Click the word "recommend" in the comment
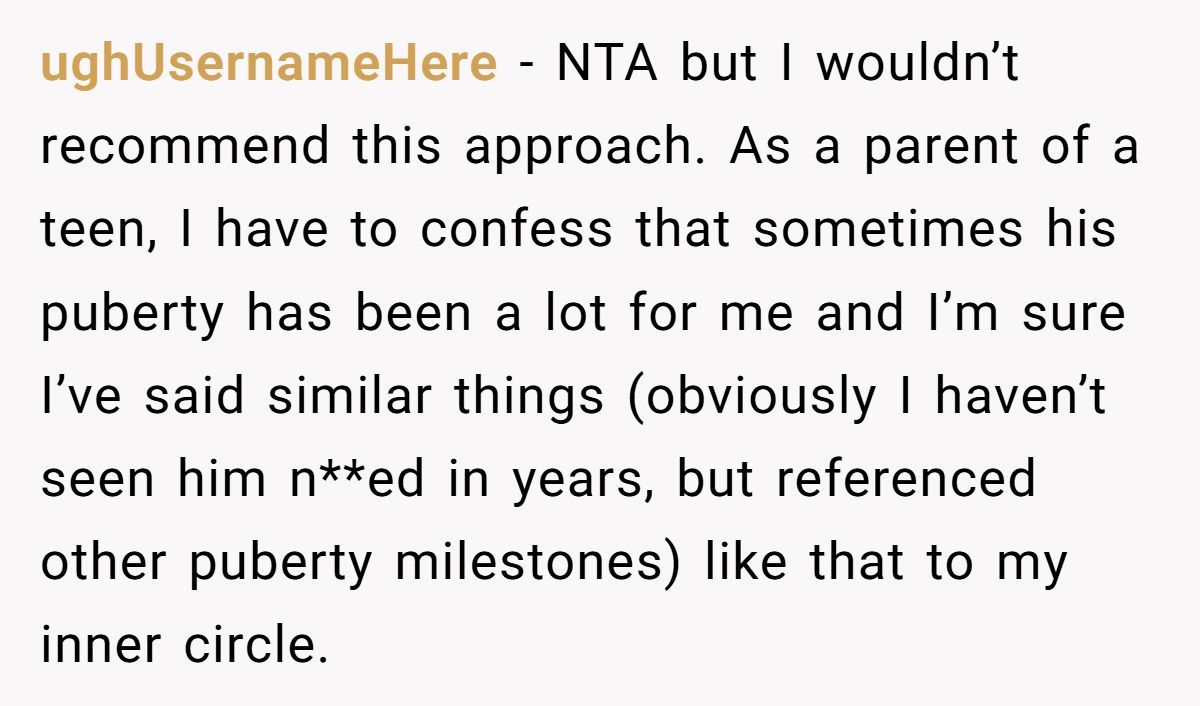The width and height of the screenshot is (1200, 706). [185, 147]
